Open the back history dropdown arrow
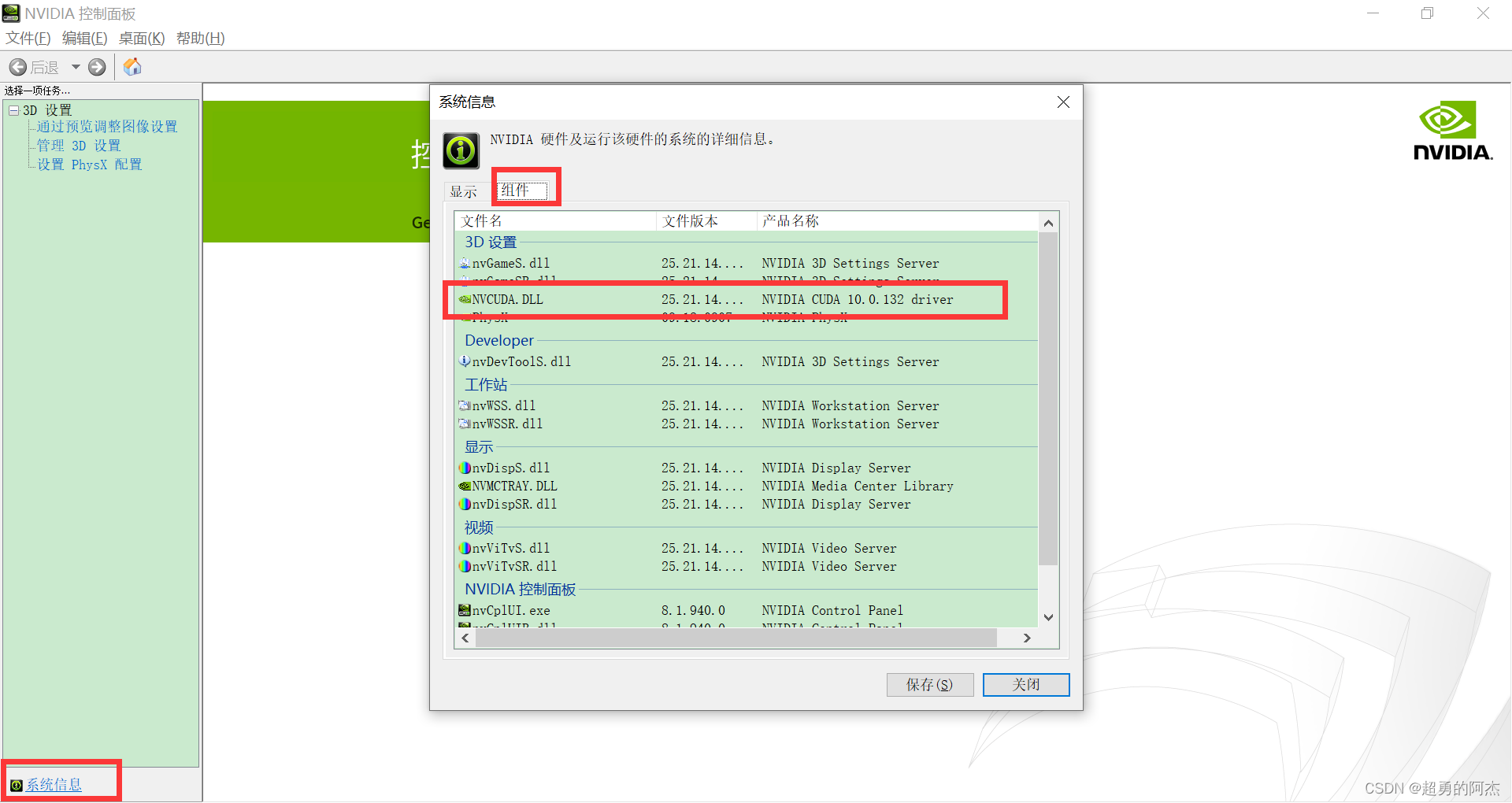 coord(76,67)
